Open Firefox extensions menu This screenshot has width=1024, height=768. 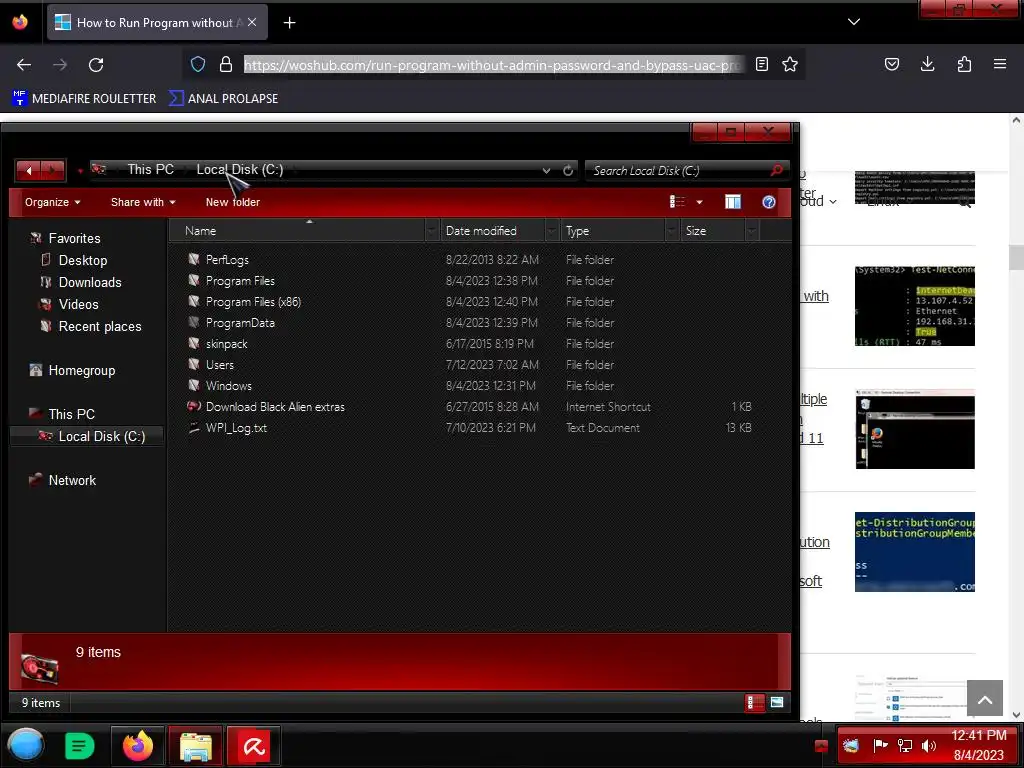964,64
